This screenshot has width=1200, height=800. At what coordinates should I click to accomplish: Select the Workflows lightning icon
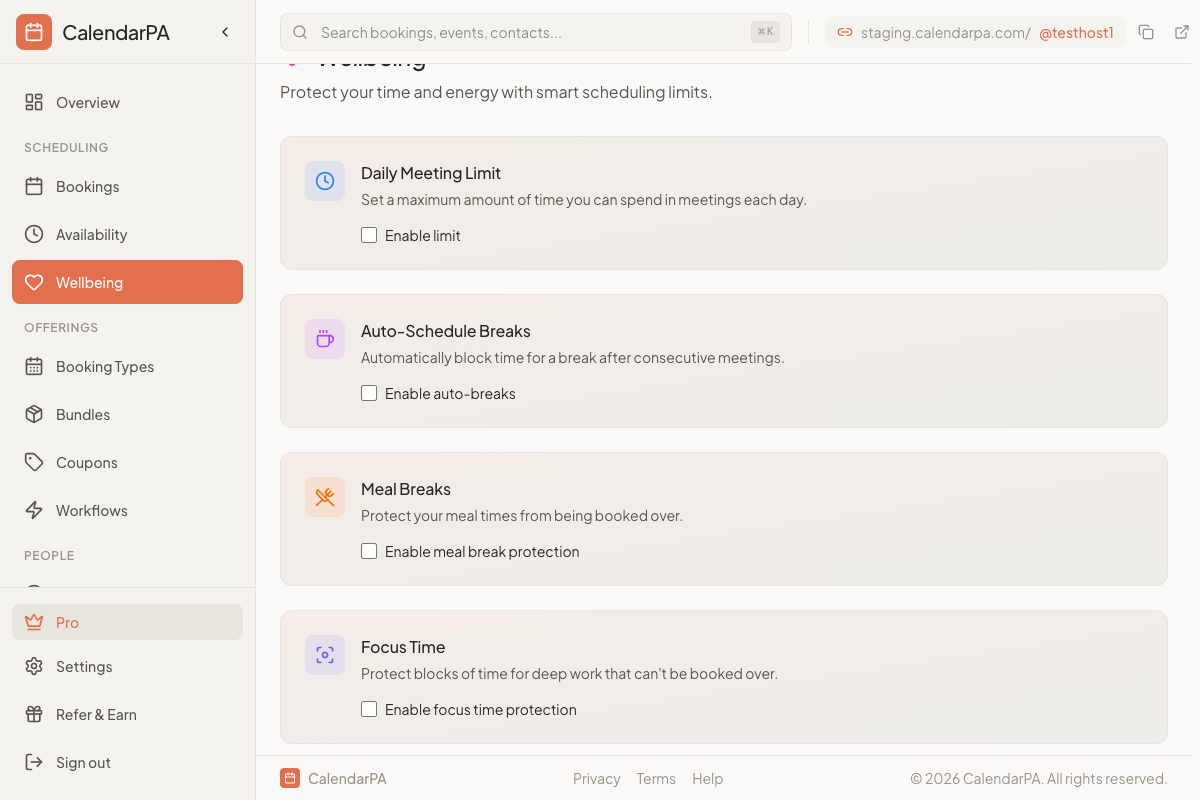[x=34, y=510]
